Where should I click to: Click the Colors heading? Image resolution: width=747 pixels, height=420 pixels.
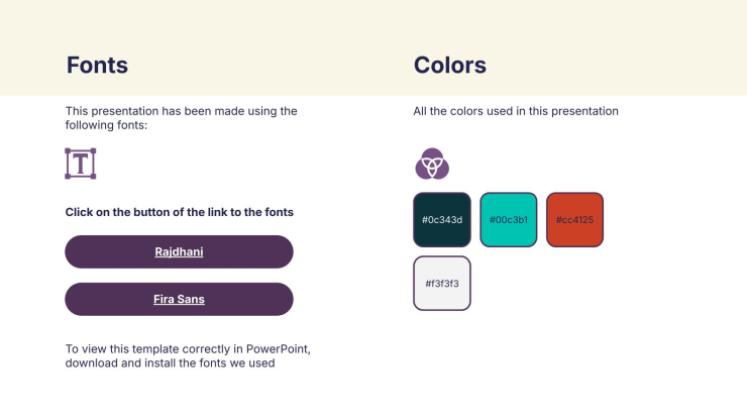tap(449, 65)
